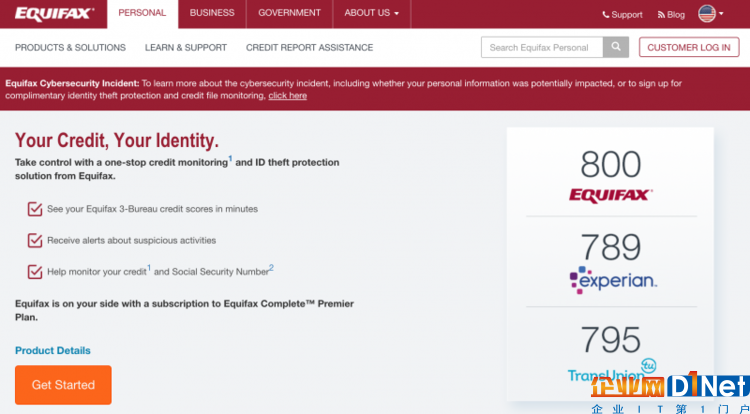Switch to the Government tab
The image size is (750, 414).
click(289, 13)
